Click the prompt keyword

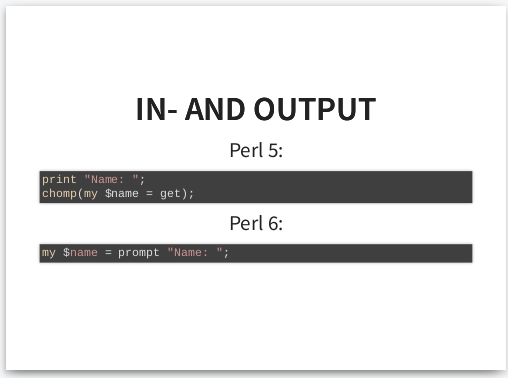(x=139, y=253)
